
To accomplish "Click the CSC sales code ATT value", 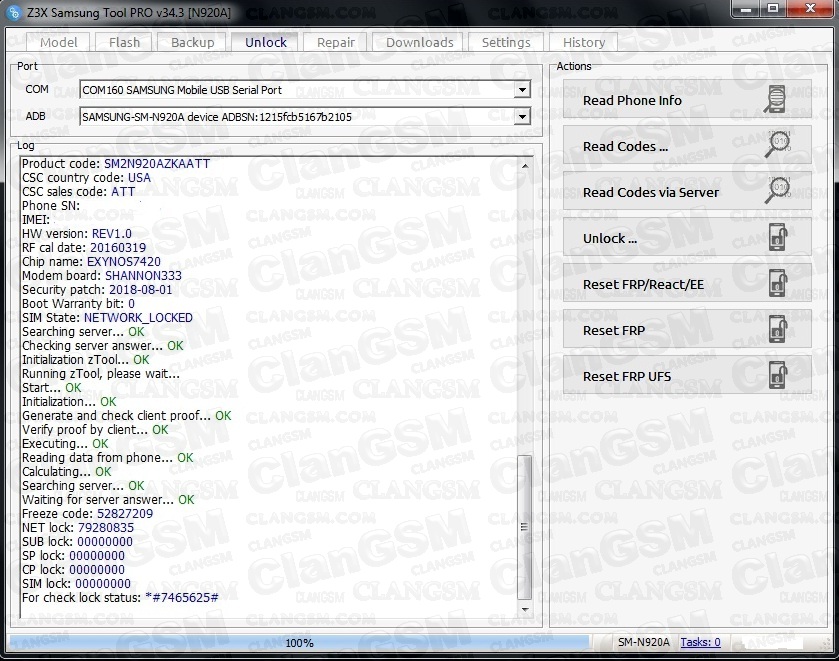I will coord(123,192).
